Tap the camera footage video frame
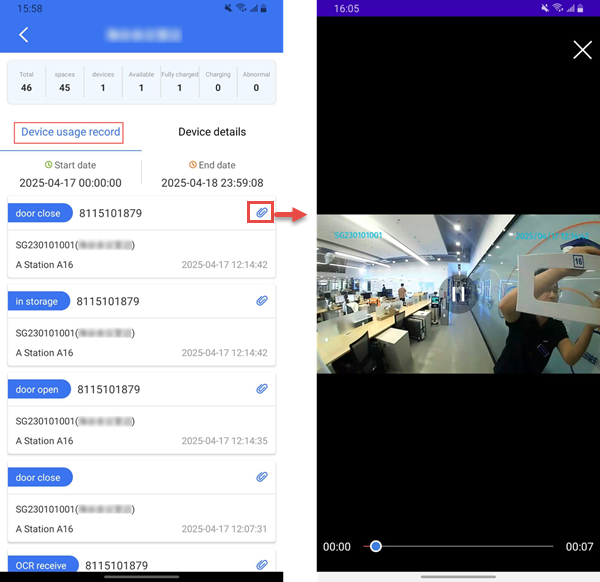The width and height of the screenshot is (600, 582). tap(458, 294)
